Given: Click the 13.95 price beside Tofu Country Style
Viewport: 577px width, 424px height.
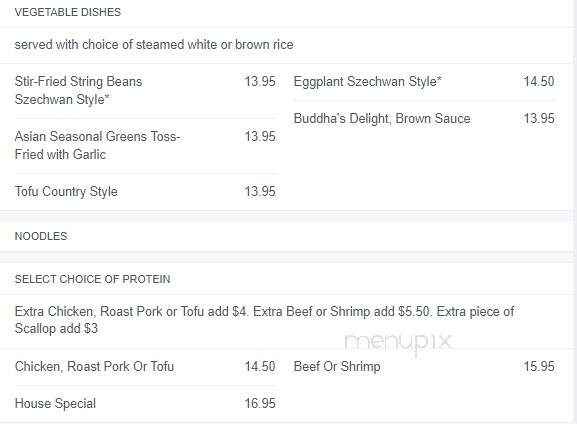Looking at the screenshot, I should point(260,191).
